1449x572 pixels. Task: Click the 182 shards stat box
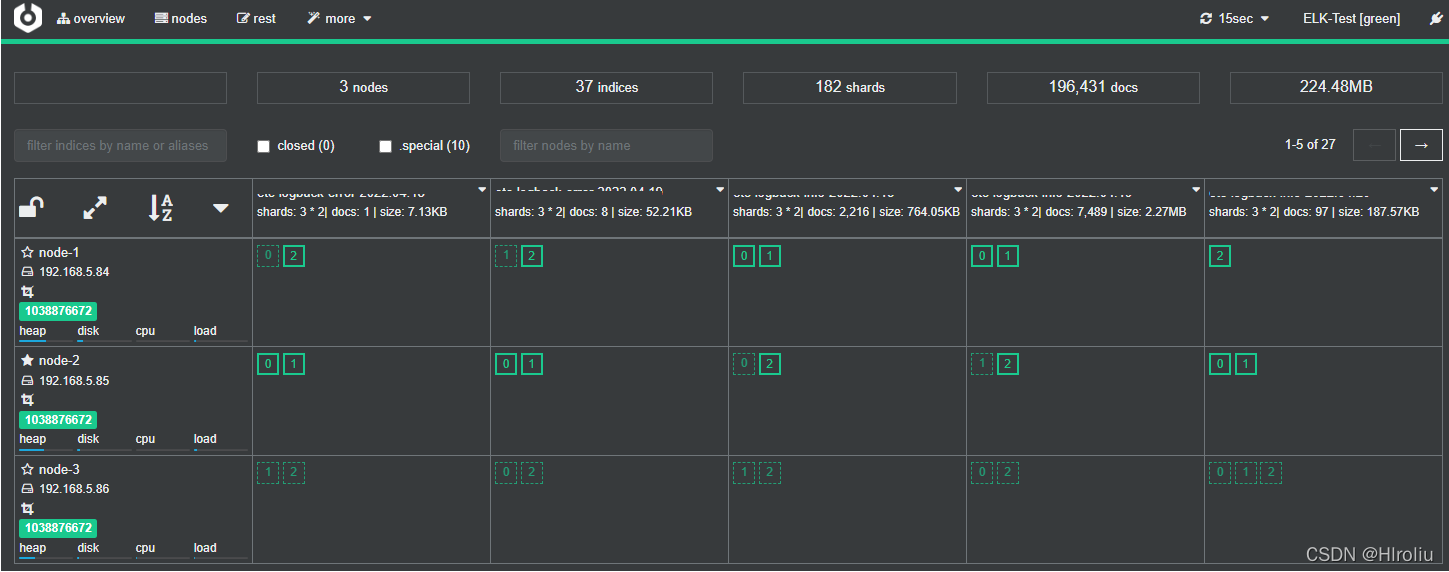point(850,87)
